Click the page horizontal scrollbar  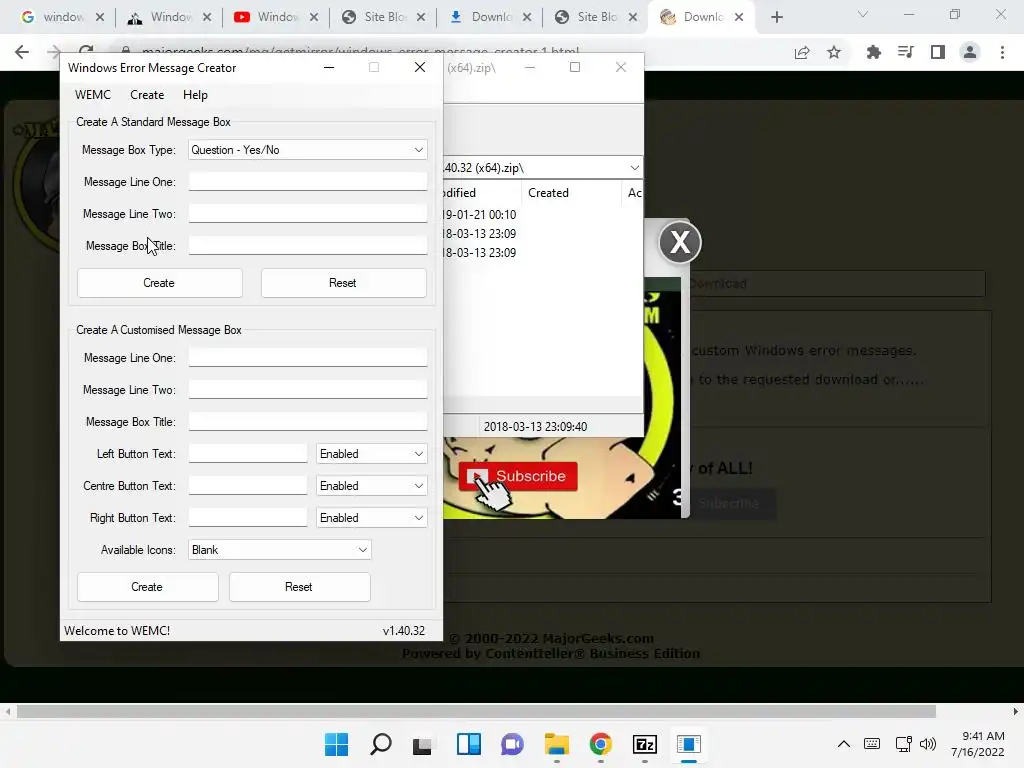pos(477,711)
